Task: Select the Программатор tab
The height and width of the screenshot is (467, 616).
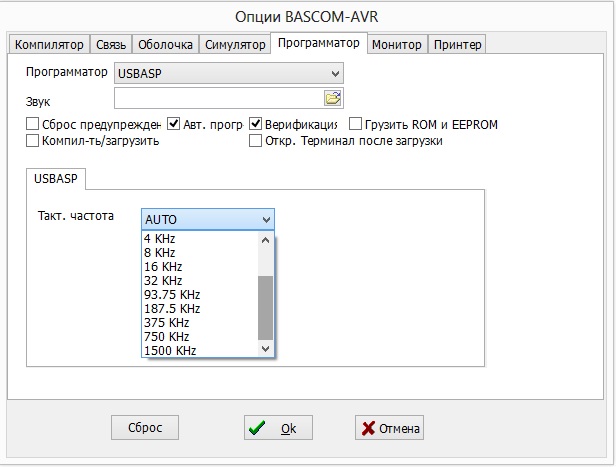Action: pyautogui.click(x=319, y=43)
